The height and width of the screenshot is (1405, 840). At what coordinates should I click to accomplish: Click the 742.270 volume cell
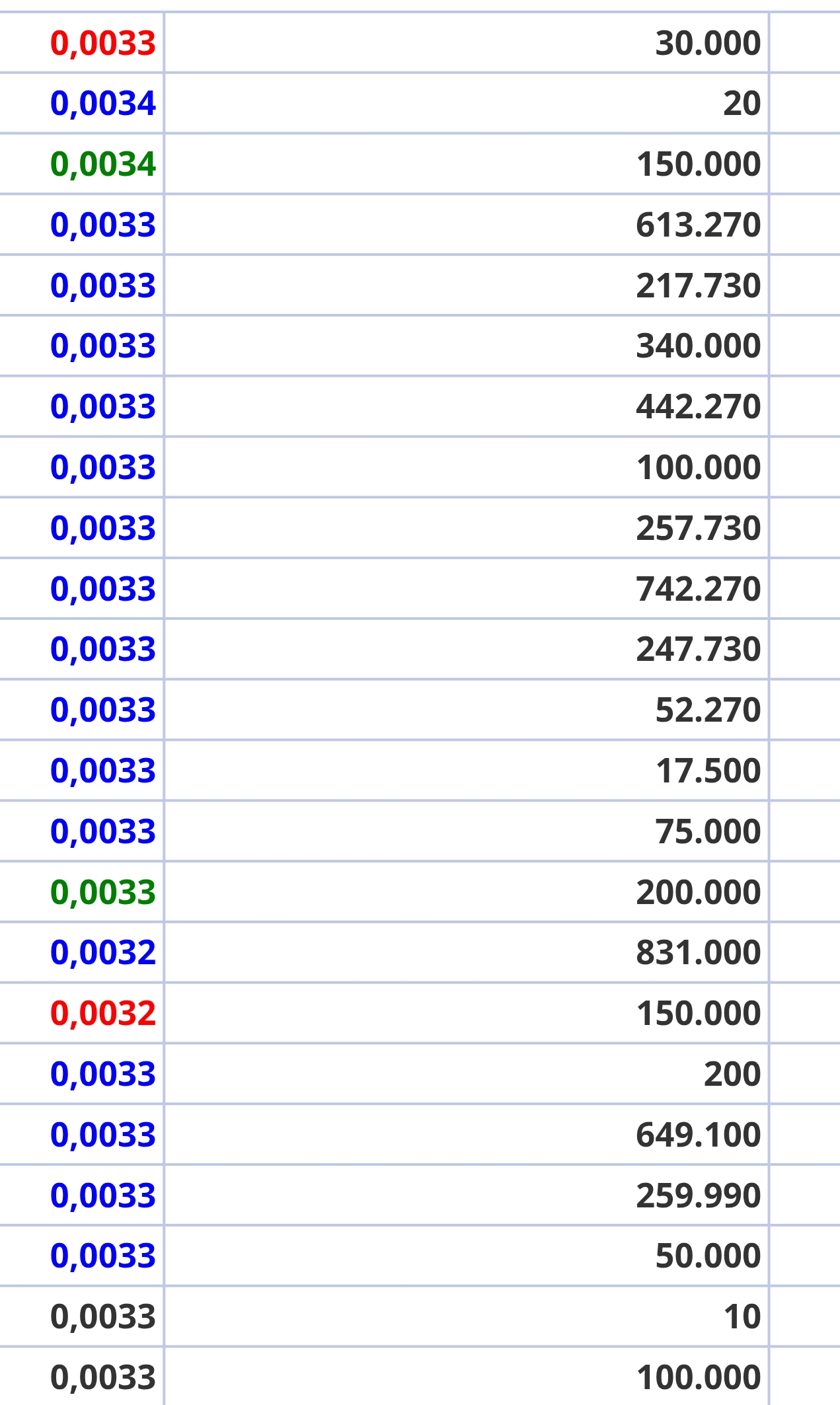pyautogui.click(x=467, y=589)
